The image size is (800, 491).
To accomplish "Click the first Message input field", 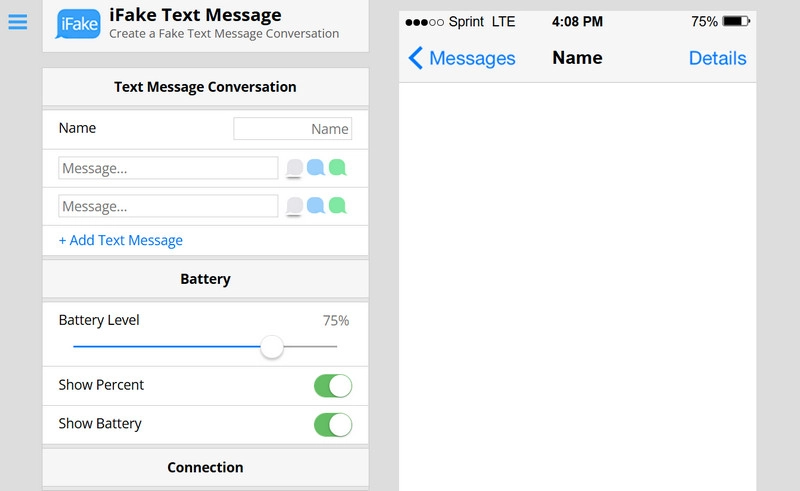I will coord(168,168).
